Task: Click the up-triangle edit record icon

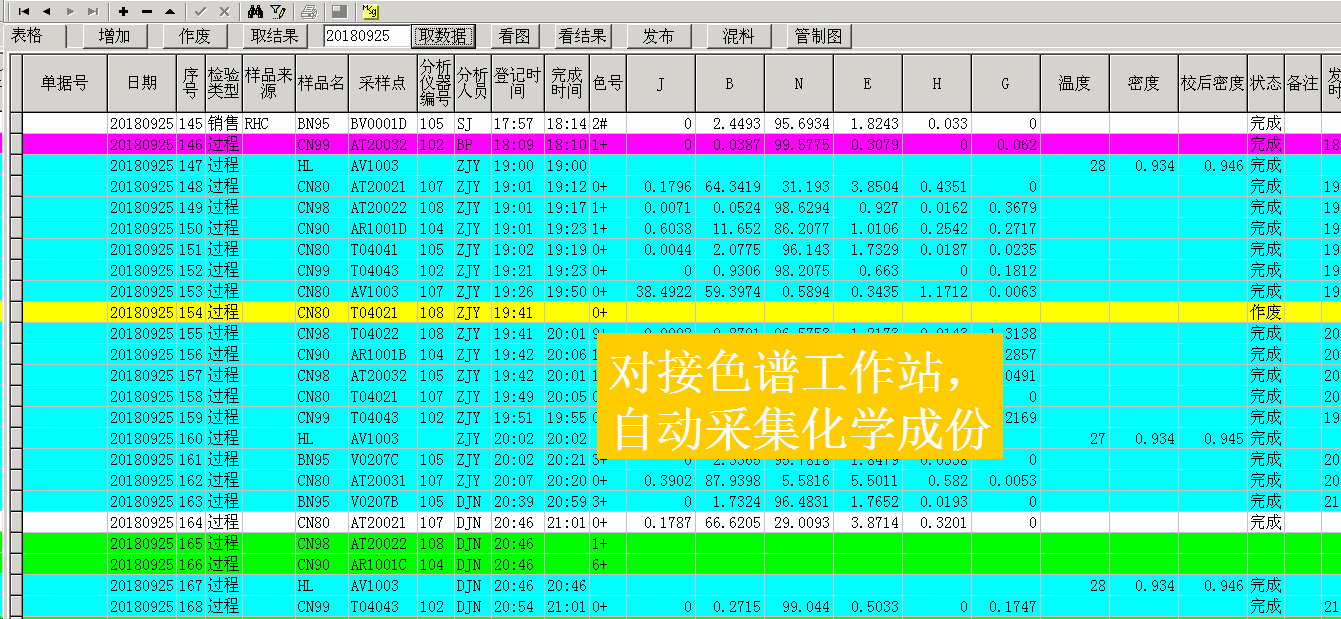Action: [x=170, y=11]
